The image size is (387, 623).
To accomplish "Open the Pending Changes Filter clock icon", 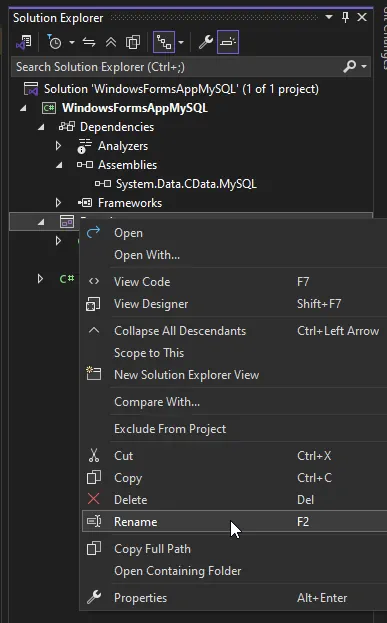I will [55, 42].
